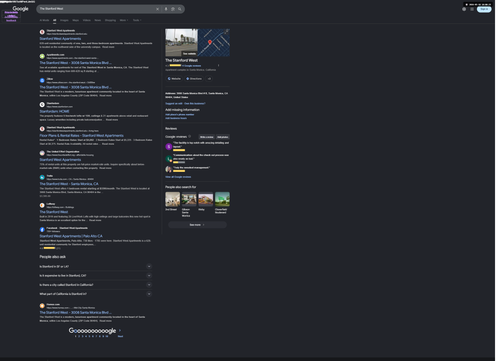The height and width of the screenshot is (361, 500).
Task: Click the Zillow result favicon
Action: [42, 80]
